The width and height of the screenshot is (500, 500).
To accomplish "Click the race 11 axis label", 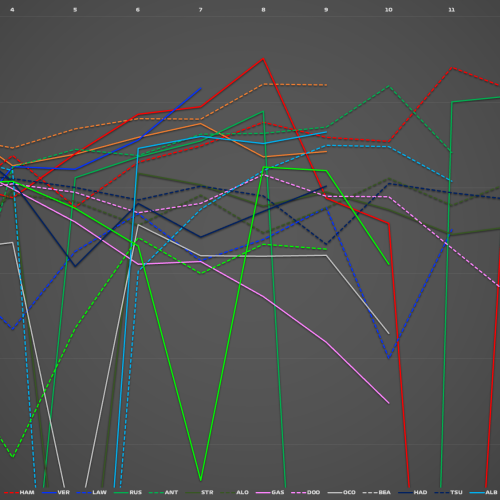I will [451, 10].
